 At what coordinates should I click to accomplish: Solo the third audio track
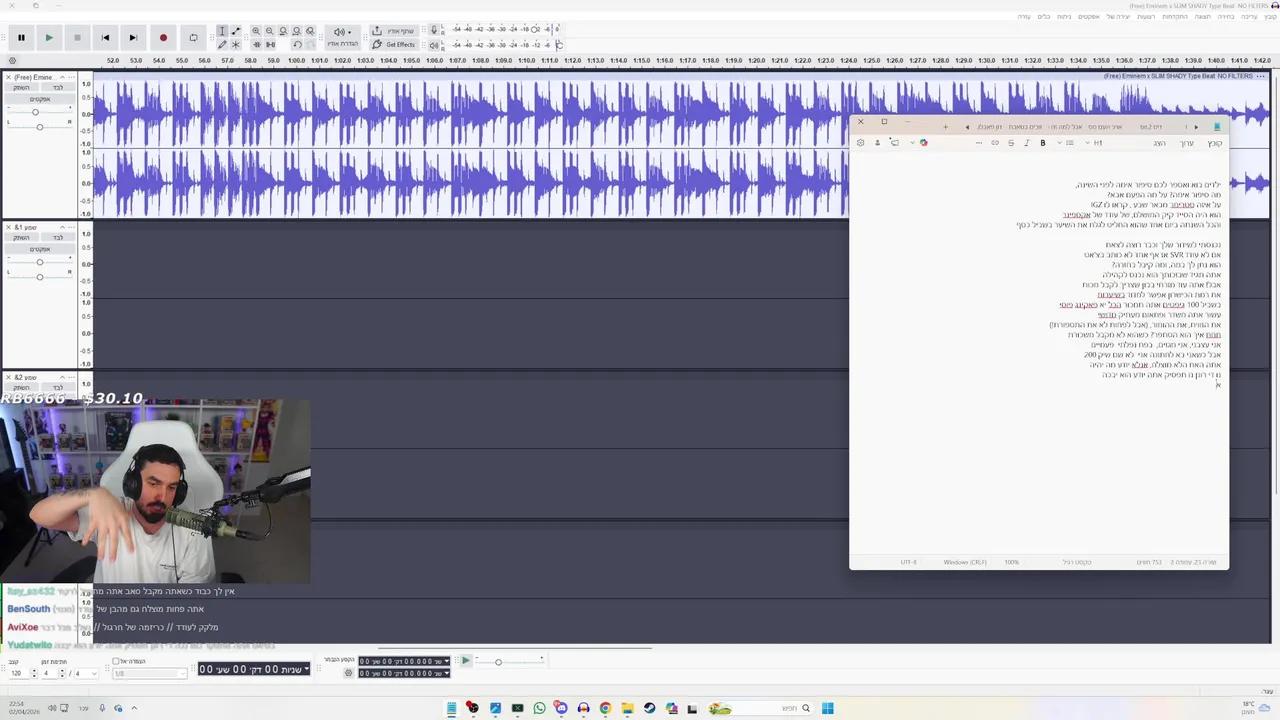[x=58, y=388]
